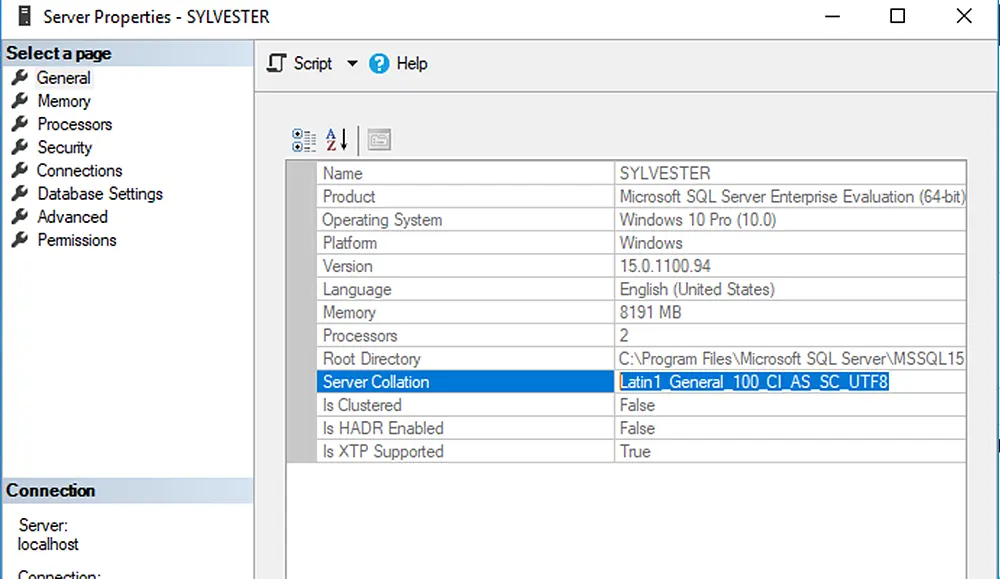Click the Latin1_General_100_CI_AS_SC_UTF8 collation value

pyautogui.click(x=754, y=382)
